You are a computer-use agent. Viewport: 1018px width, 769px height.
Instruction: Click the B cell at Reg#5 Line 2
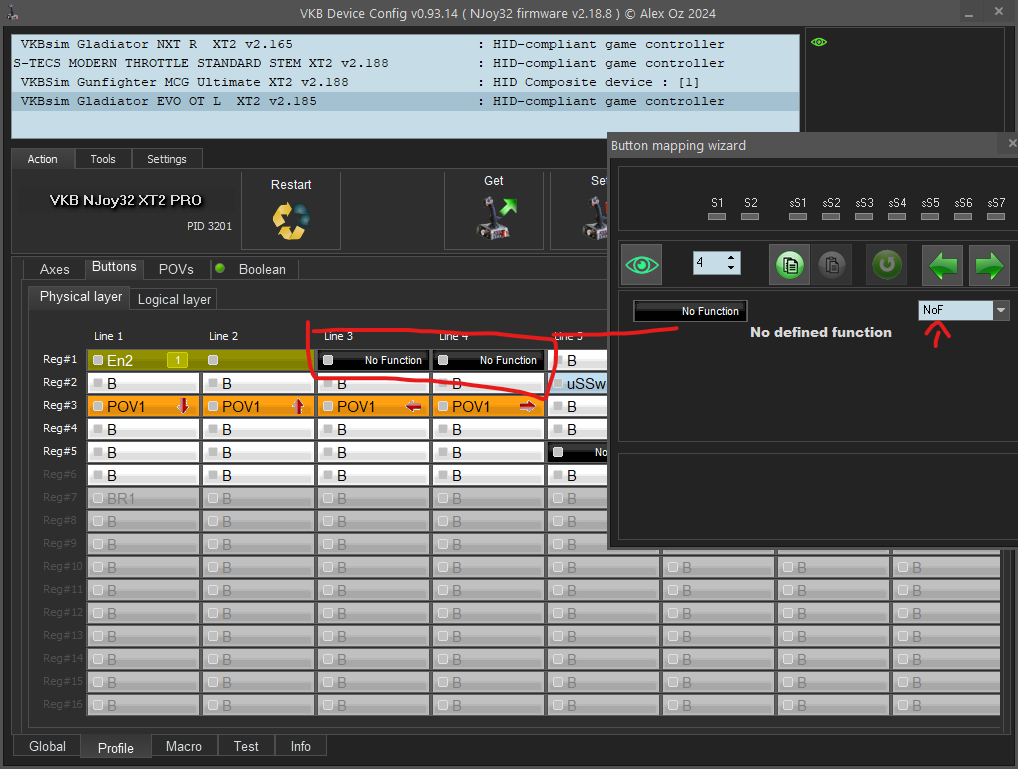(258, 453)
